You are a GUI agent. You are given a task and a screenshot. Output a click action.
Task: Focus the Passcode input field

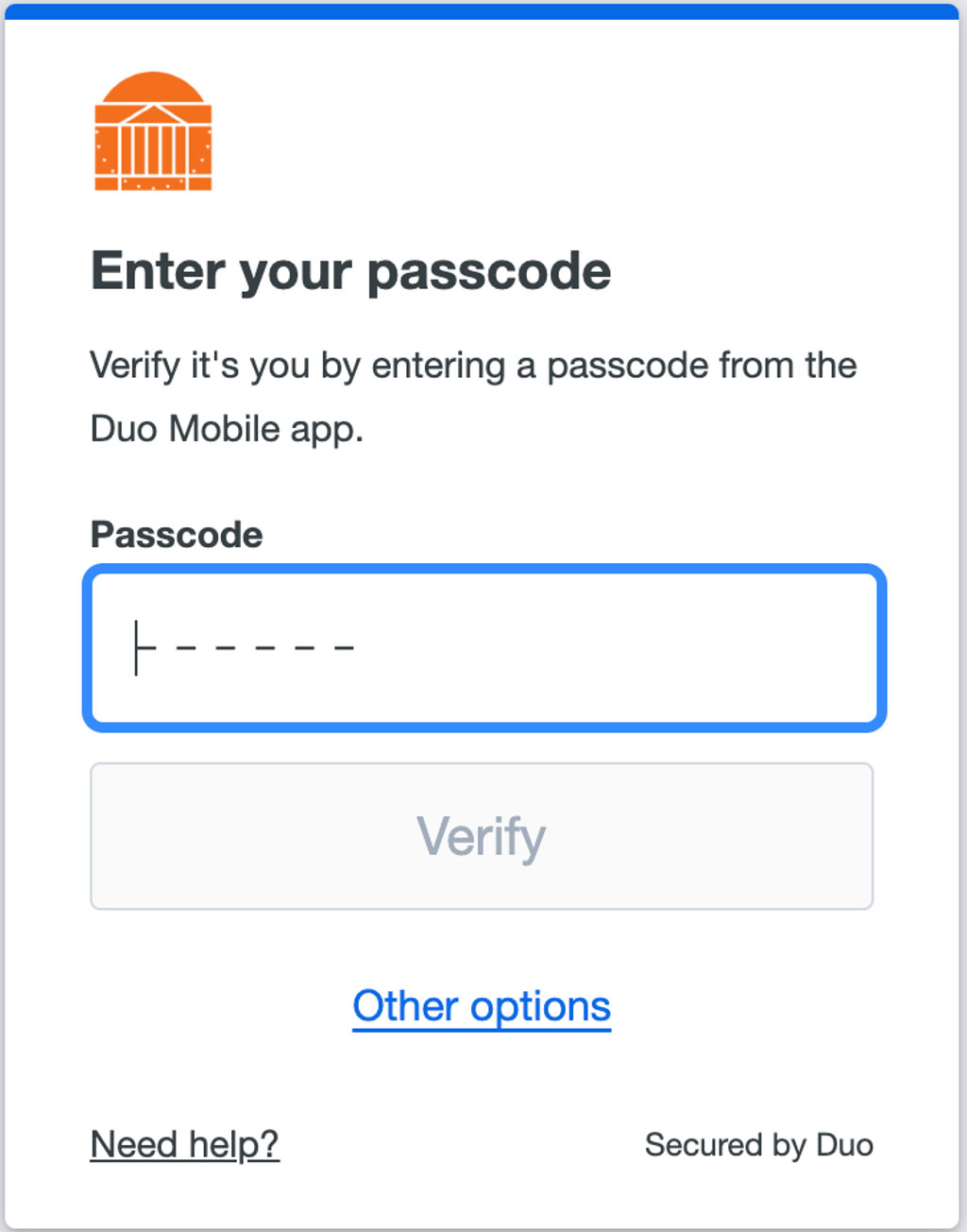[x=483, y=648]
